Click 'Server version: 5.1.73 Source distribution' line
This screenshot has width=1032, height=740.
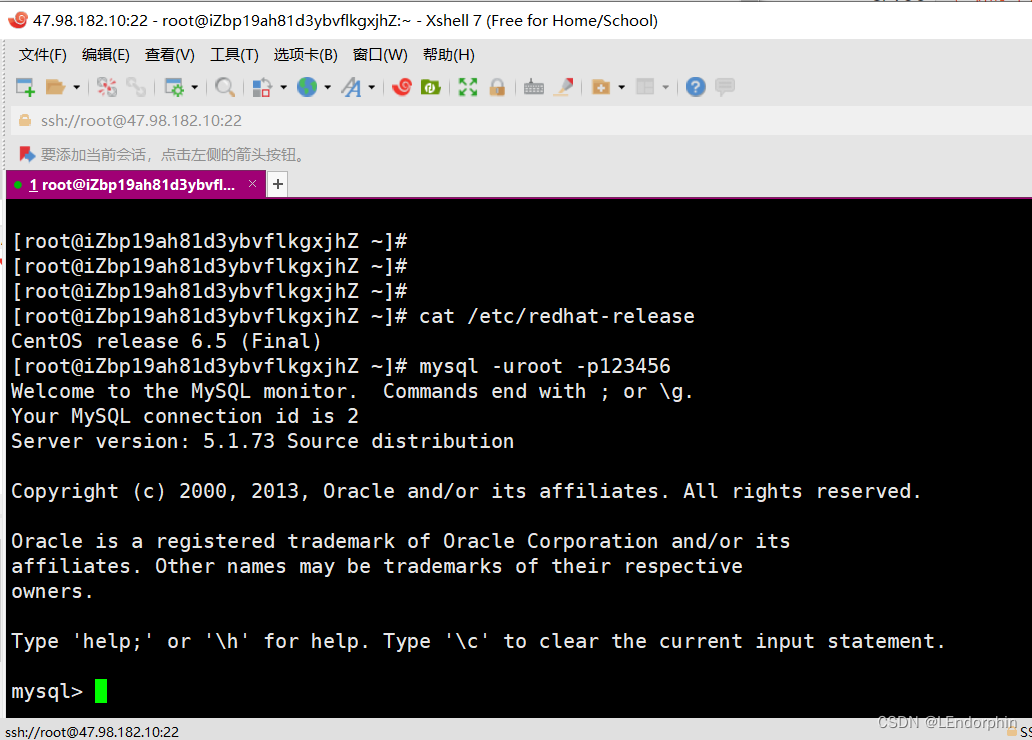[x=263, y=442]
